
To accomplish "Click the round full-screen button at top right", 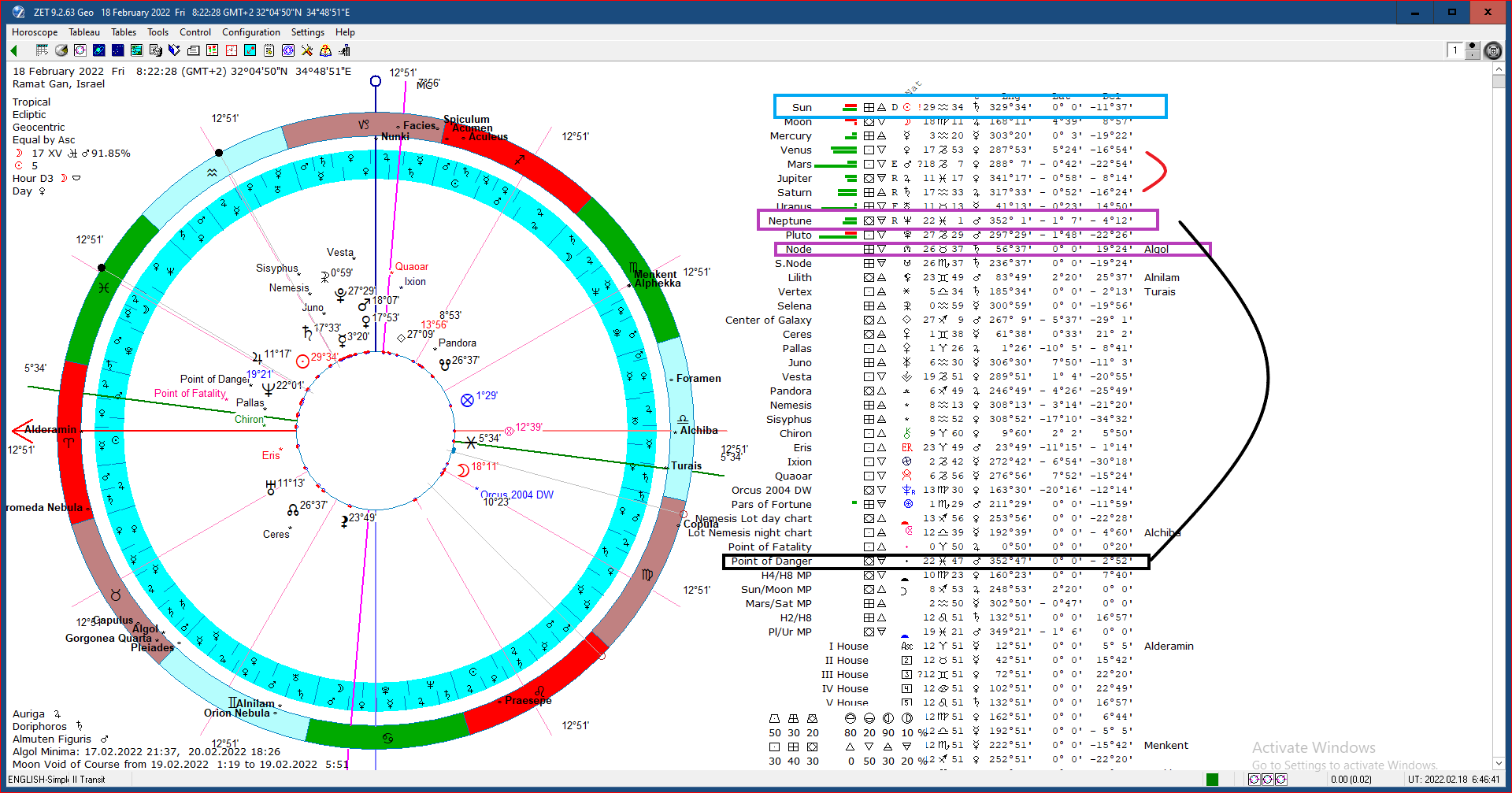I will [1492, 51].
